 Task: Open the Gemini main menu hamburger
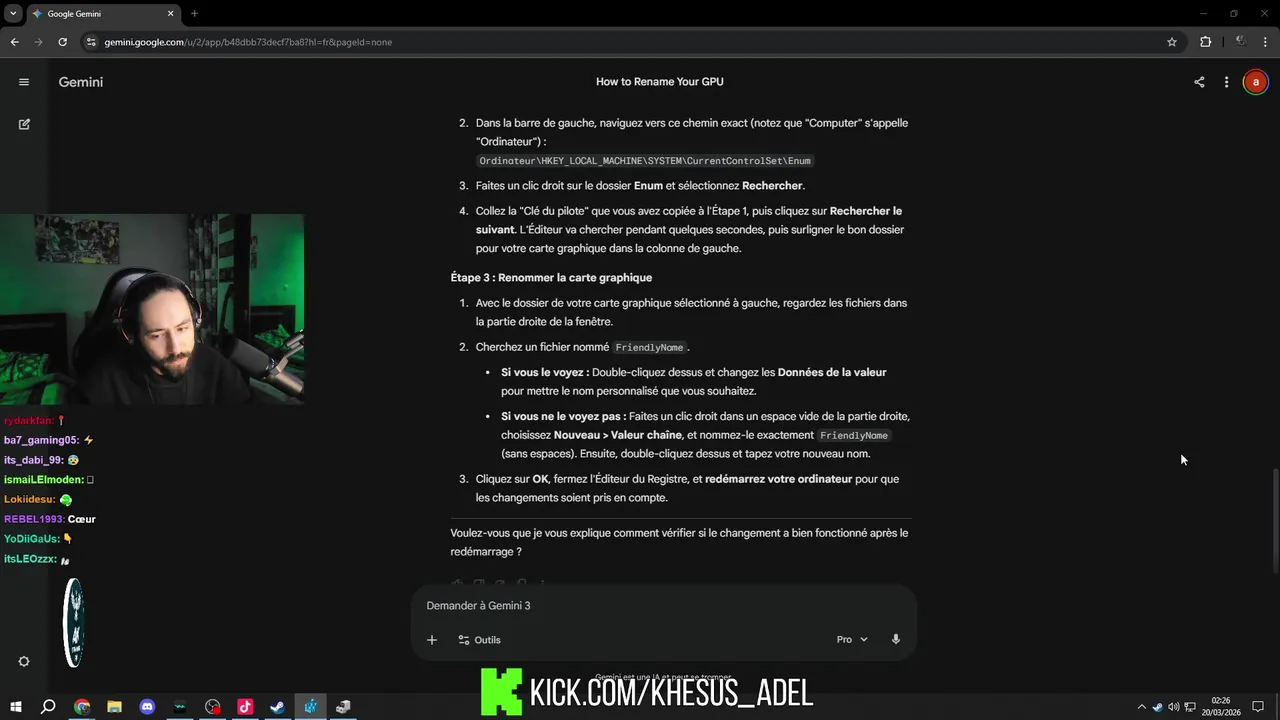[x=24, y=82]
